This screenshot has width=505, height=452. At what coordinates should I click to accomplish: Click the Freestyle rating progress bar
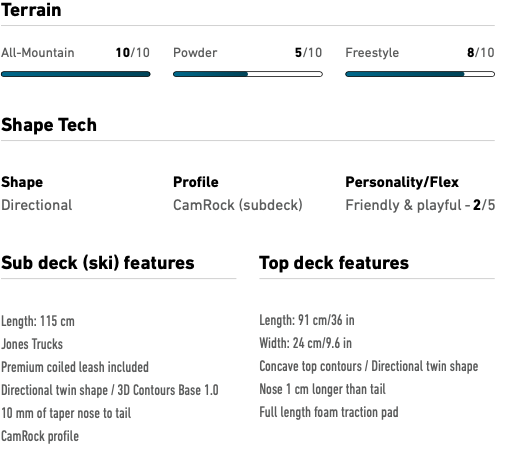(420, 74)
